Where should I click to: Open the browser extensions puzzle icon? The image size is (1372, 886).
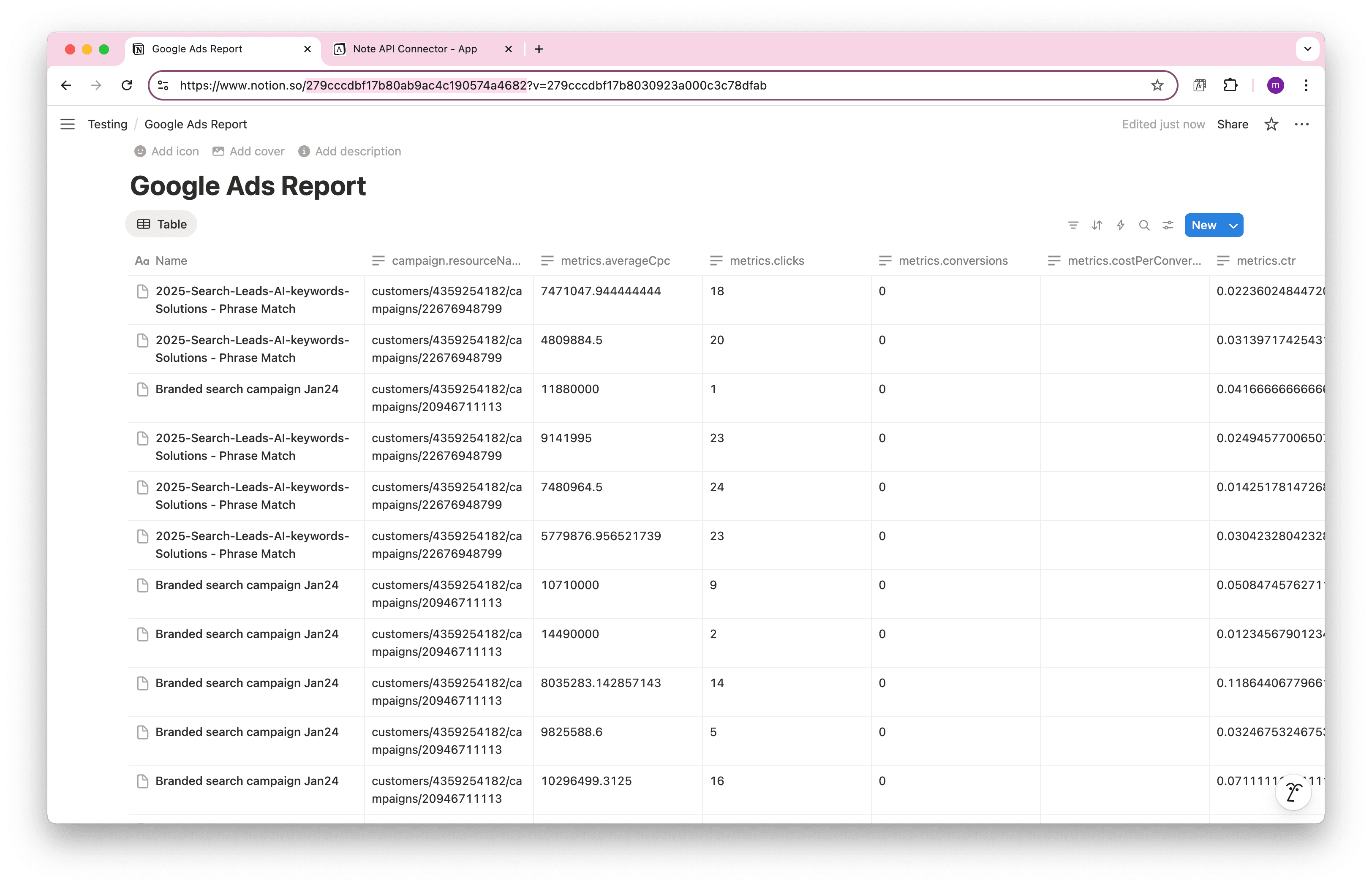[x=1230, y=85]
